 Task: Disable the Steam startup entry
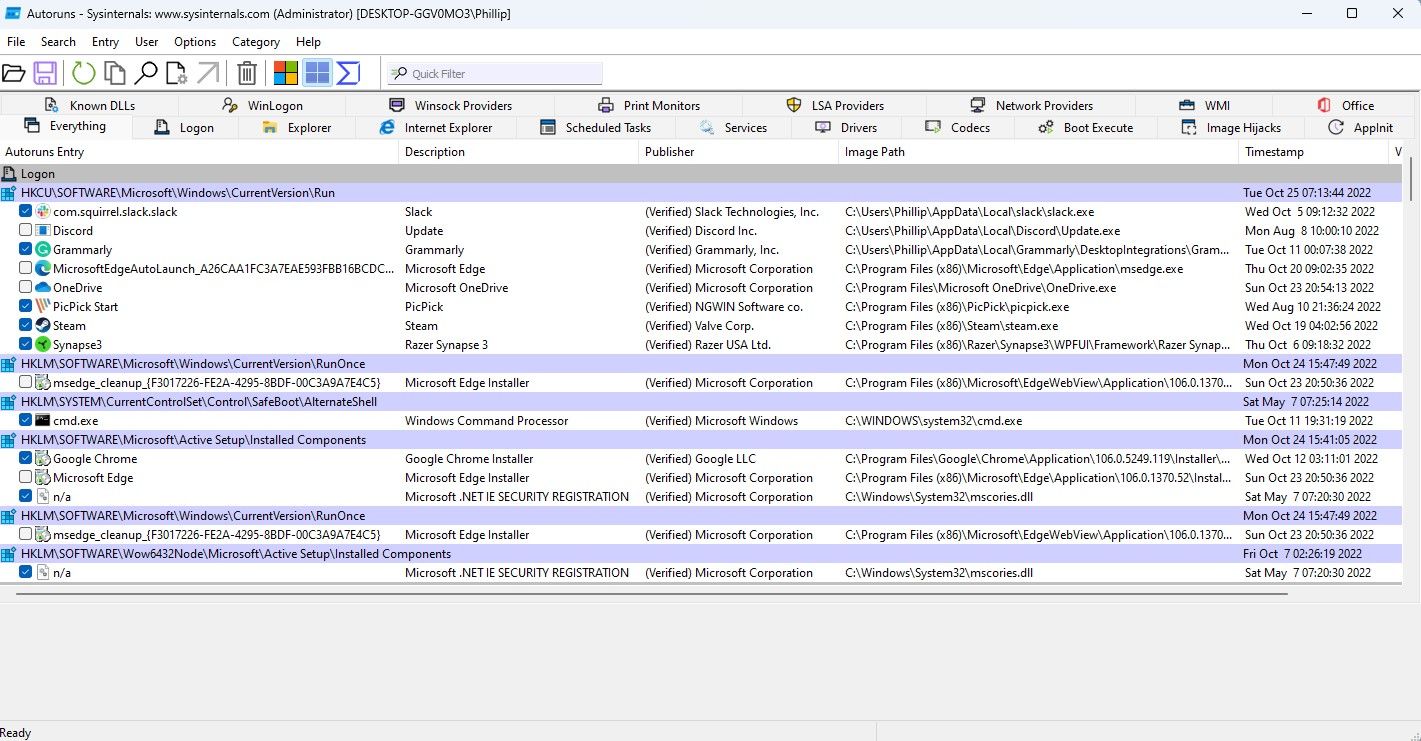[24, 325]
